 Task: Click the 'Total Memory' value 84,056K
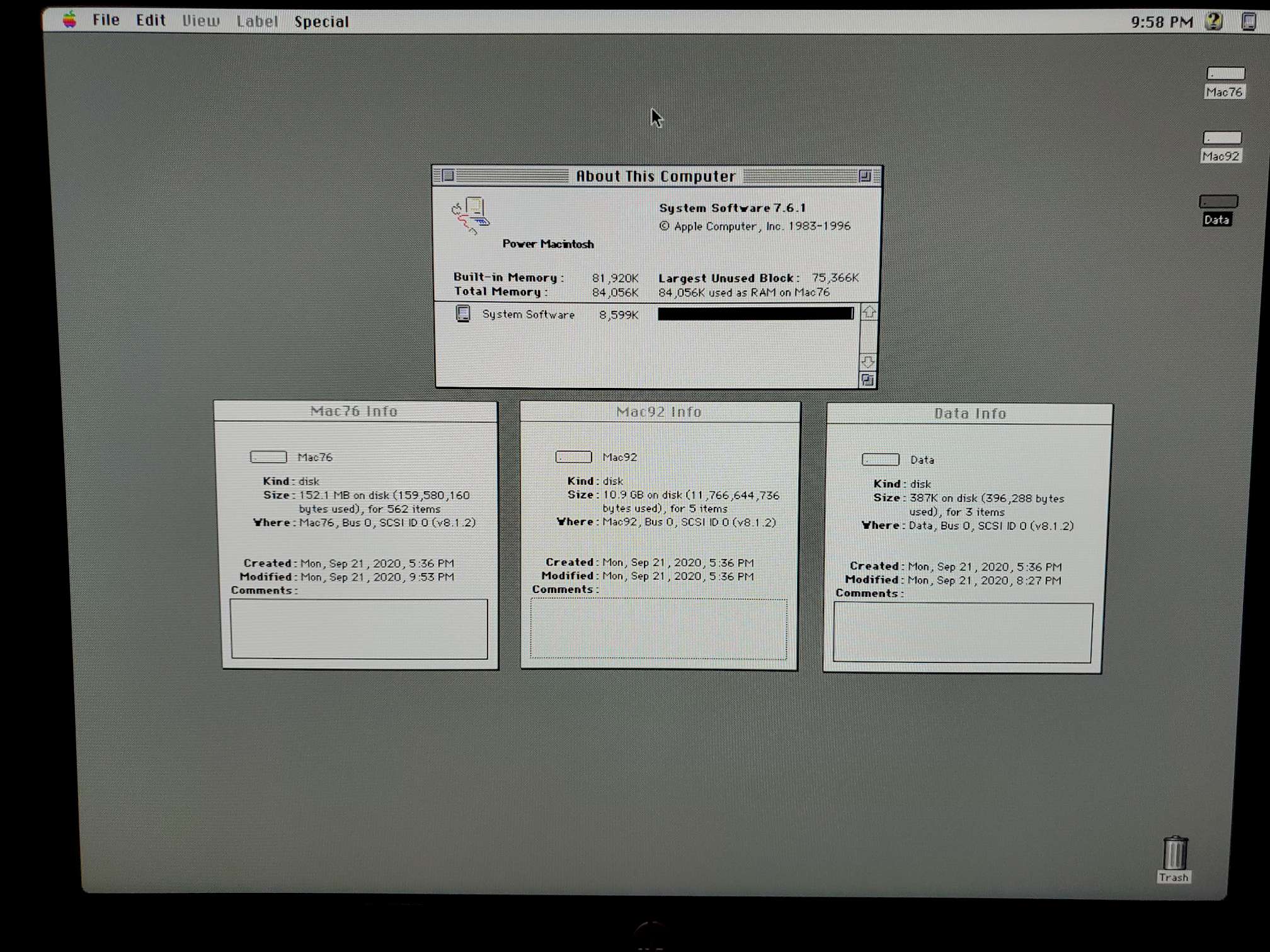pyautogui.click(x=615, y=292)
